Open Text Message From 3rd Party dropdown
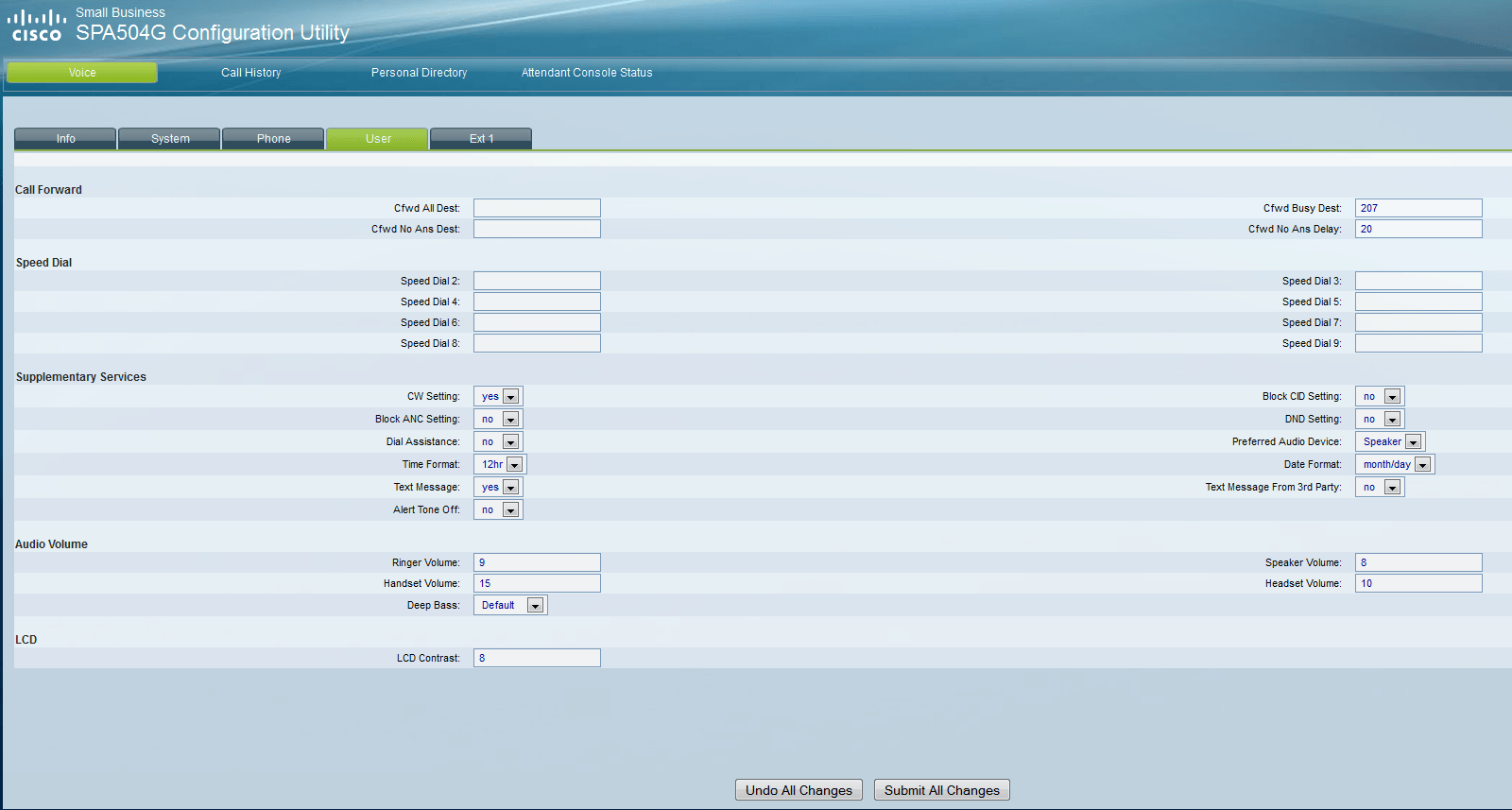The width and height of the screenshot is (1512, 810). [x=1380, y=487]
